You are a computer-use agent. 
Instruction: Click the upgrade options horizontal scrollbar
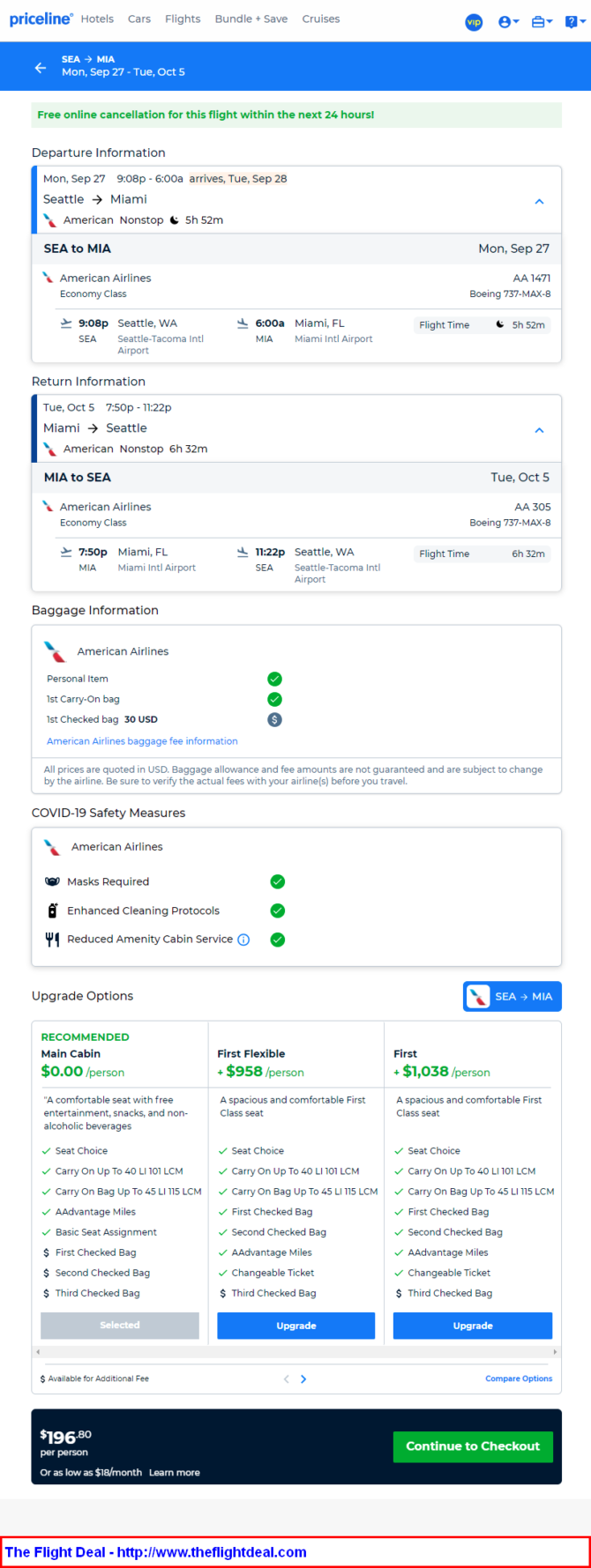[x=296, y=1352]
